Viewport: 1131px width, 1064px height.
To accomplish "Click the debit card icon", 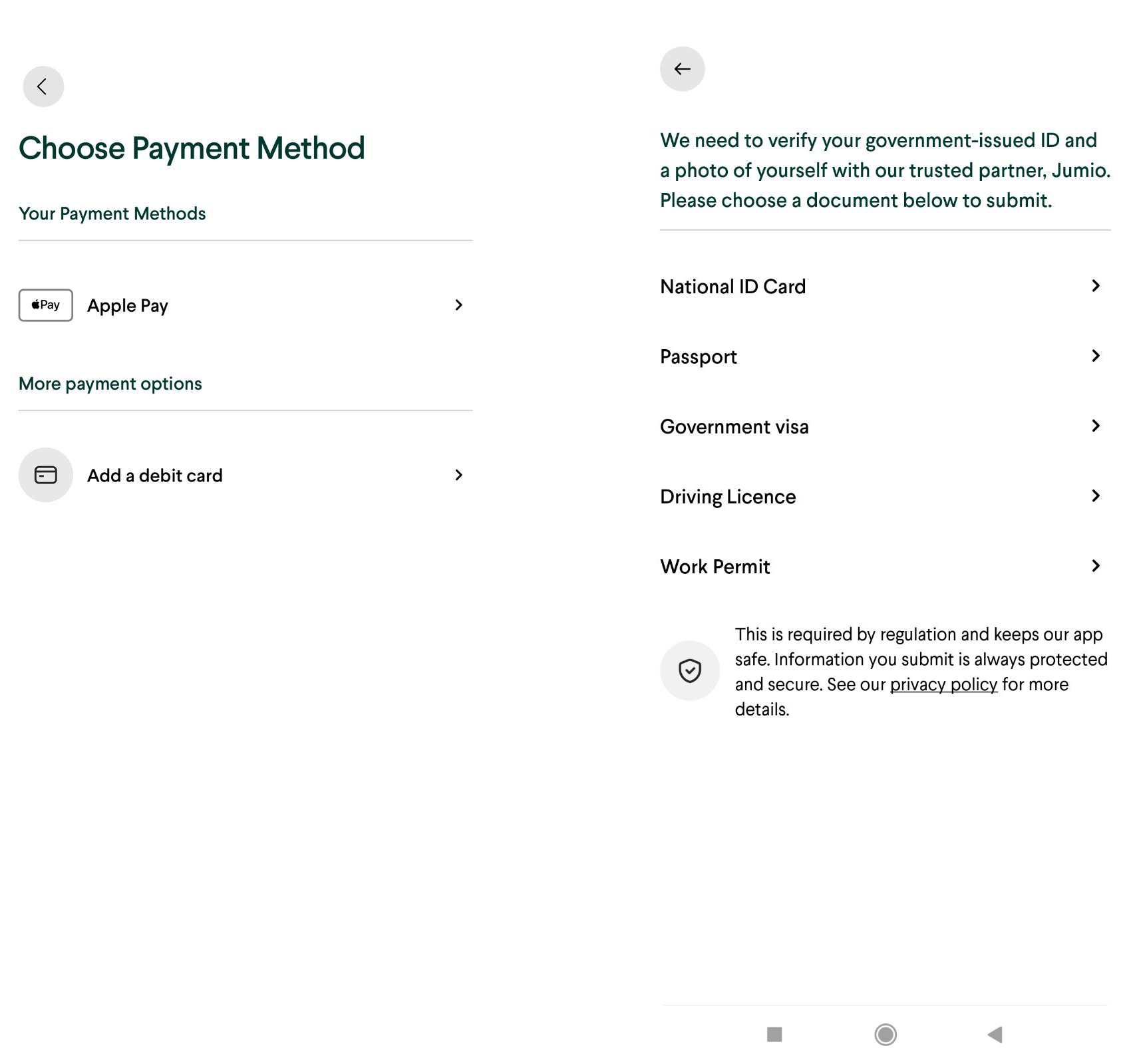I will point(45,475).
